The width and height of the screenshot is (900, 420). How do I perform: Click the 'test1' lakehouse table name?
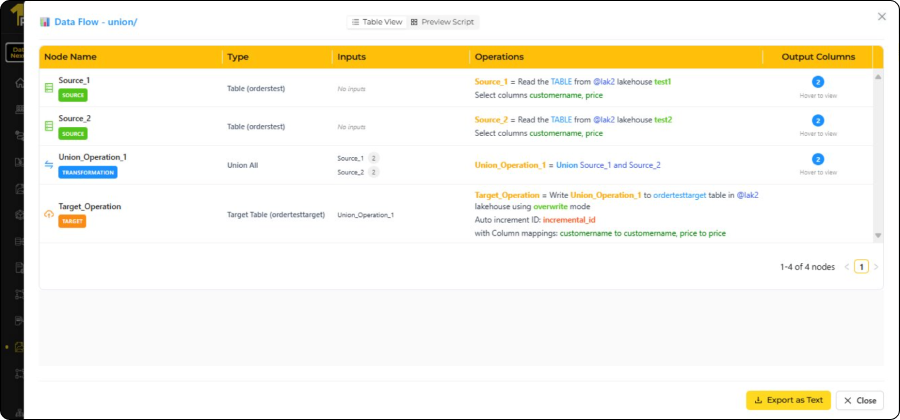click(x=663, y=82)
